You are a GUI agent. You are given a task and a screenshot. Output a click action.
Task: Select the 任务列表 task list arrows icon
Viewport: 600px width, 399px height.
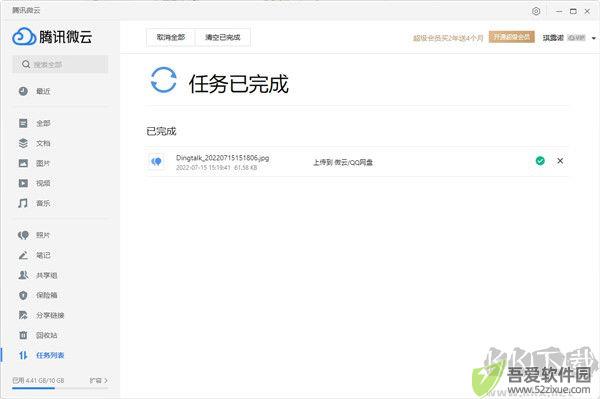(23, 355)
